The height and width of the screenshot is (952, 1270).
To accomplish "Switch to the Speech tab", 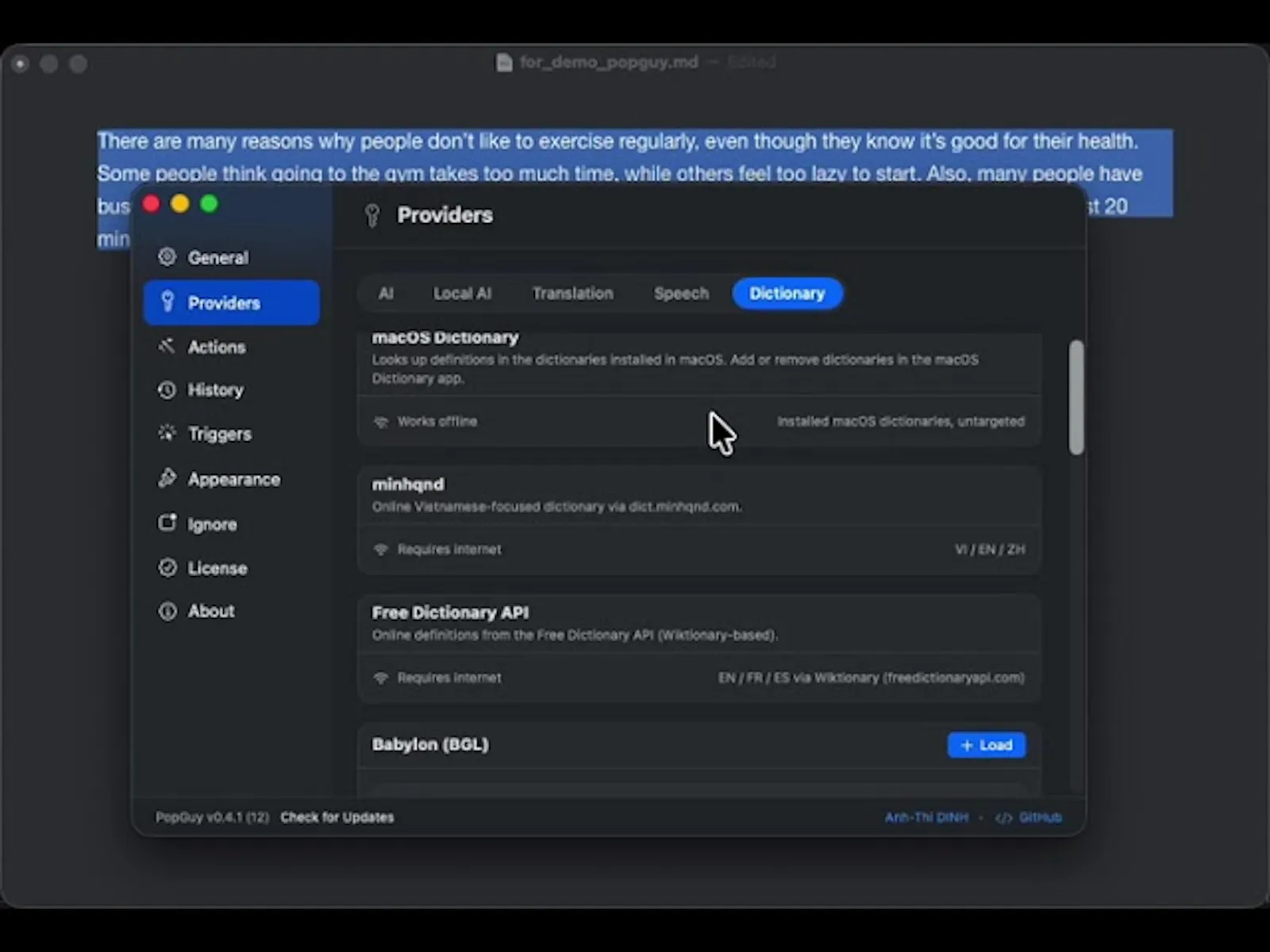I will pos(681,294).
